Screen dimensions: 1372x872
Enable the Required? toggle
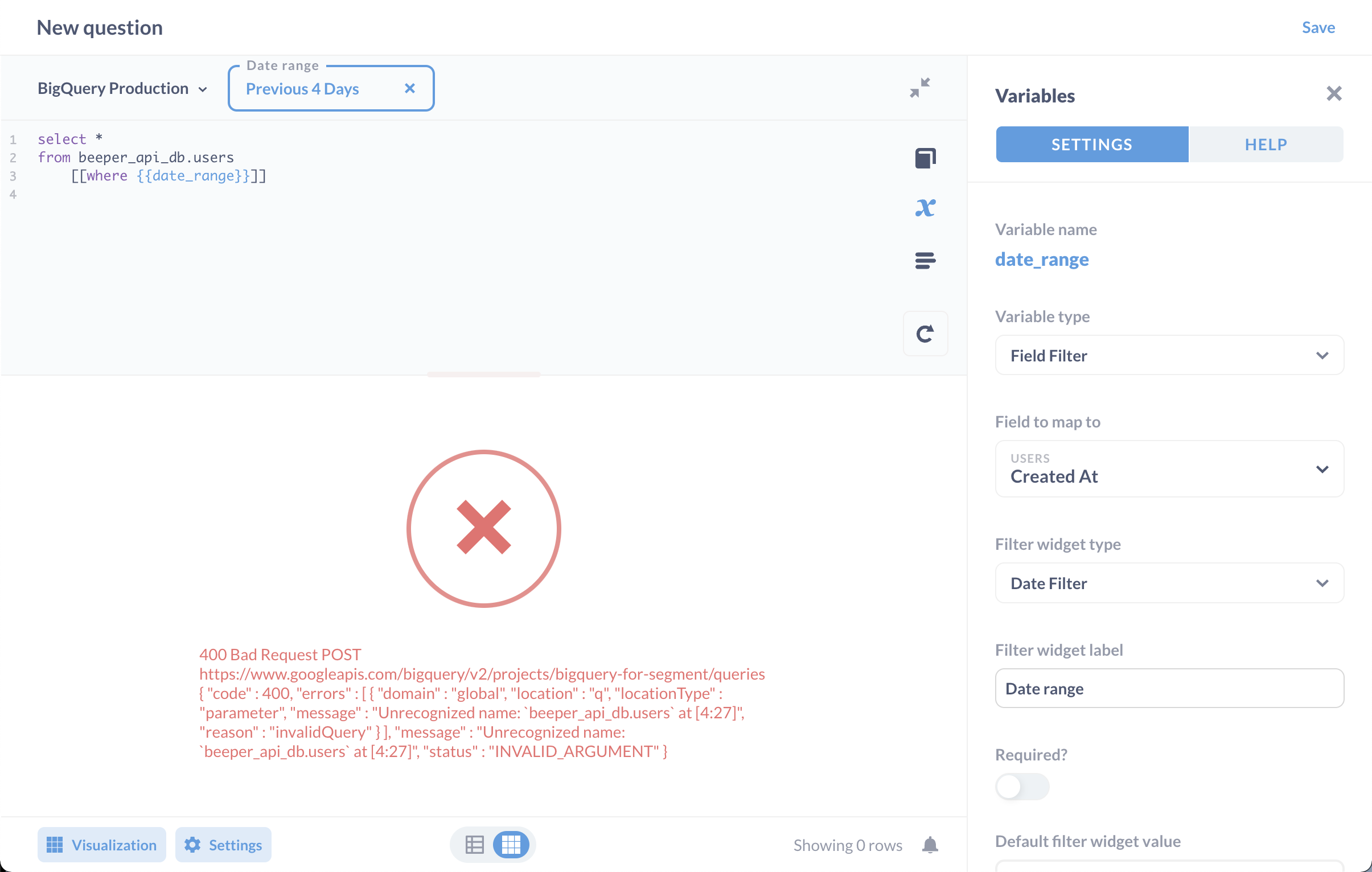(1021, 786)
